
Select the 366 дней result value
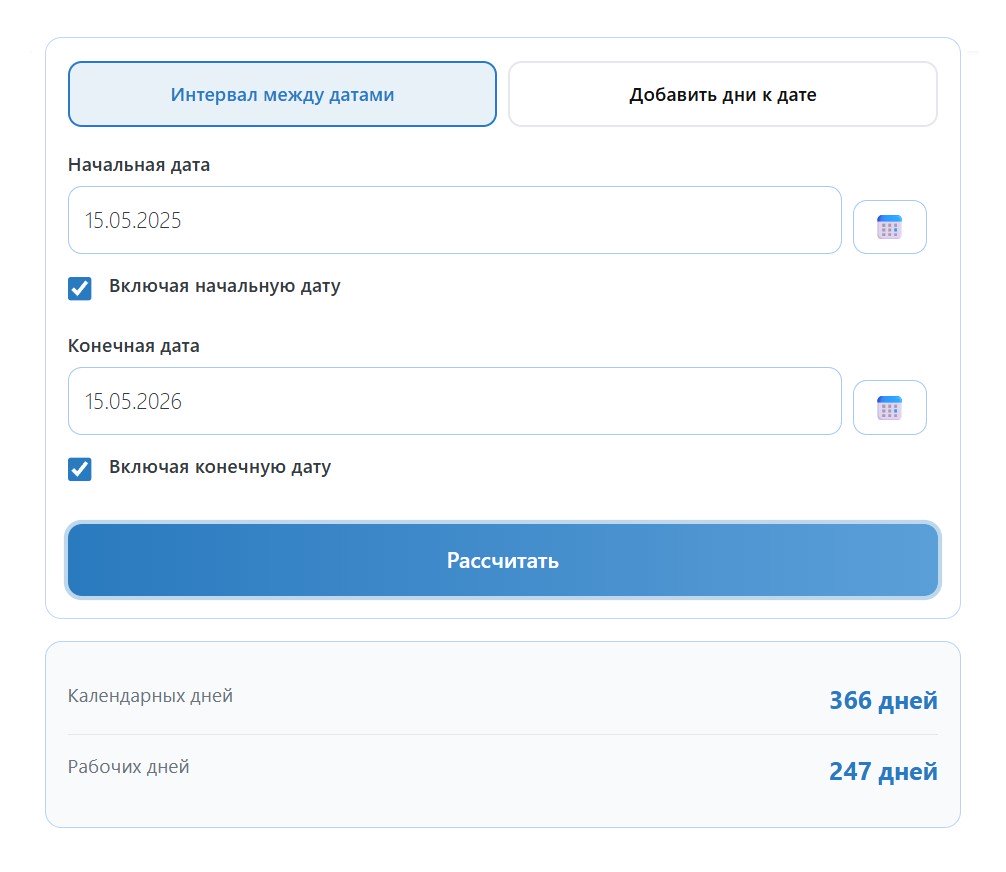click(x=883, y=700)
